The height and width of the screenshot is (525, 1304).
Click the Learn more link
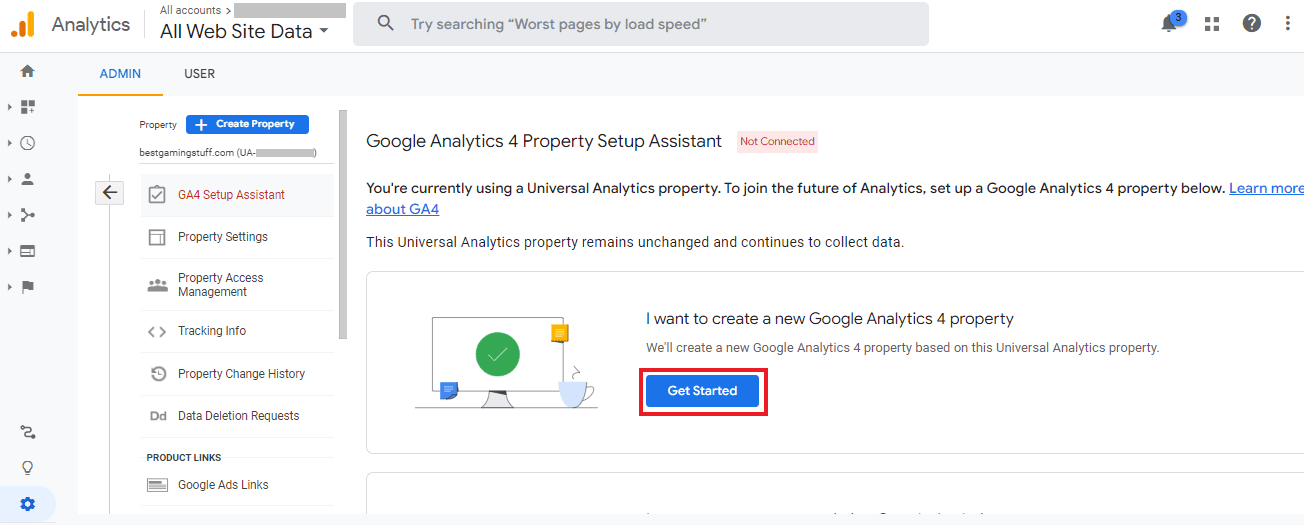(x=1266, y=188)
